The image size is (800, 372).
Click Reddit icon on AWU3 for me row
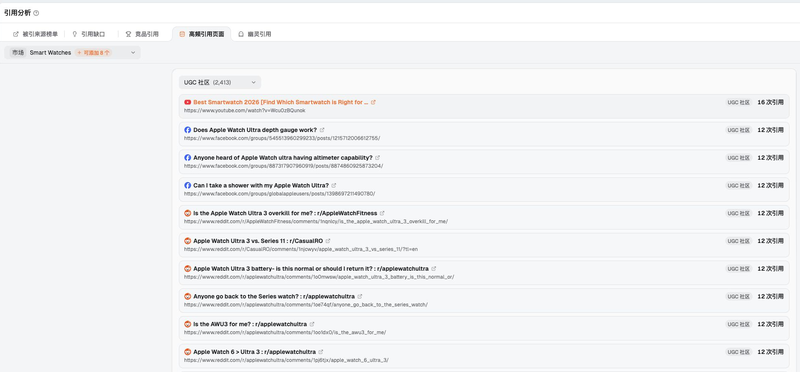pos(188,324)
